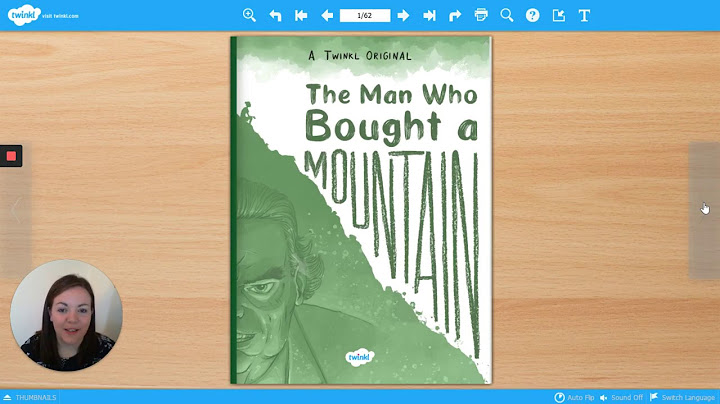Click the book cover of Man Who Bought a Mountain
The width and height of the screenshot is (720, 404).
(361, 210)
